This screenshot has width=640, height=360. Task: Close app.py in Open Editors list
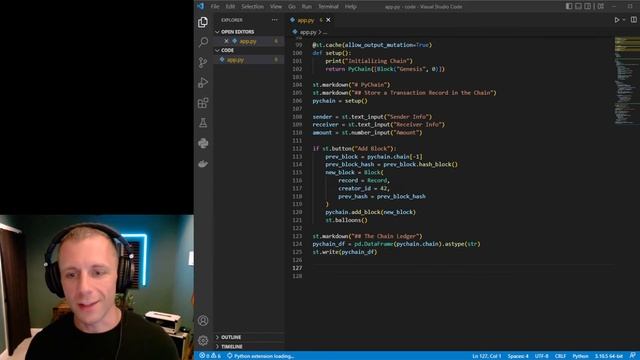tap(227, 41)
